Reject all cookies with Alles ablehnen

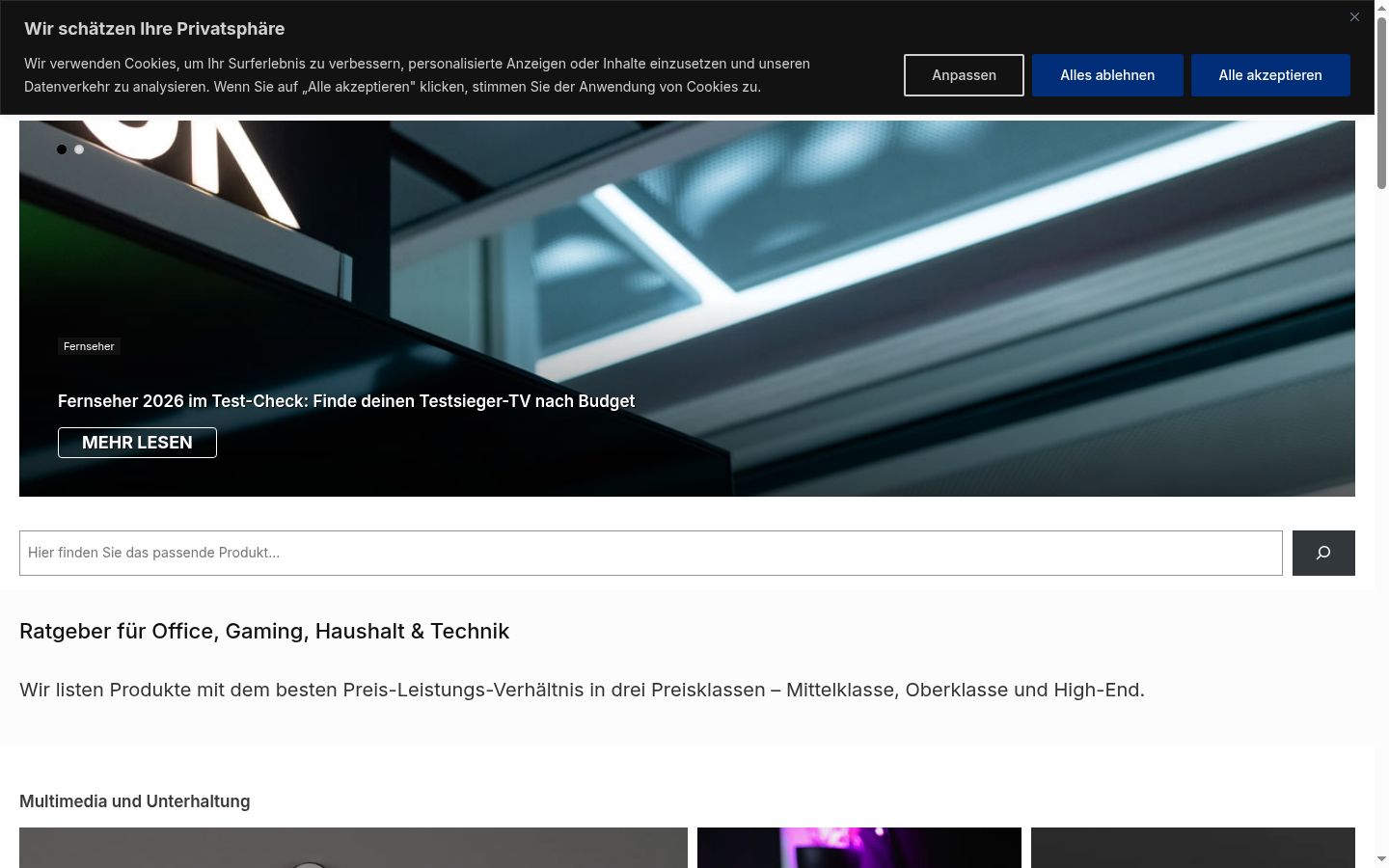click(x=1107, y=75)
